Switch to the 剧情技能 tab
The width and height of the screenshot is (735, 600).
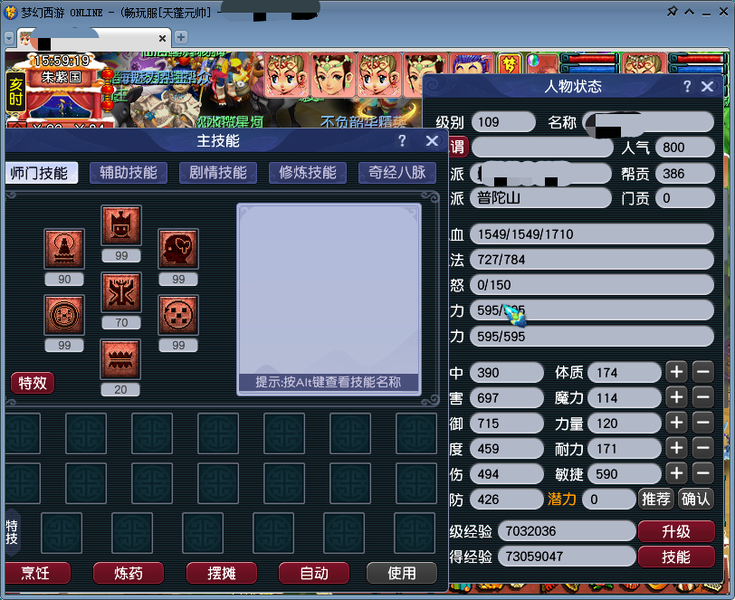point(218,172)
